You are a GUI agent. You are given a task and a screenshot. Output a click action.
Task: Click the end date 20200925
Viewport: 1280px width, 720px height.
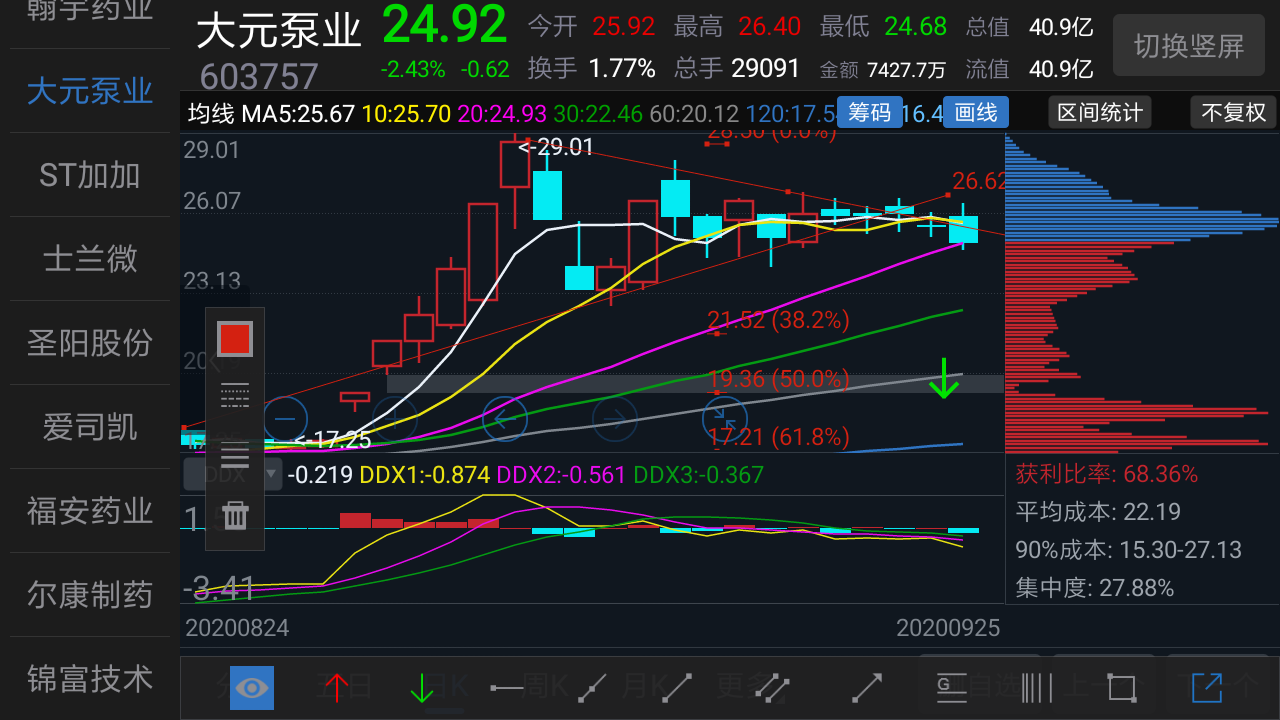(948, 628)
